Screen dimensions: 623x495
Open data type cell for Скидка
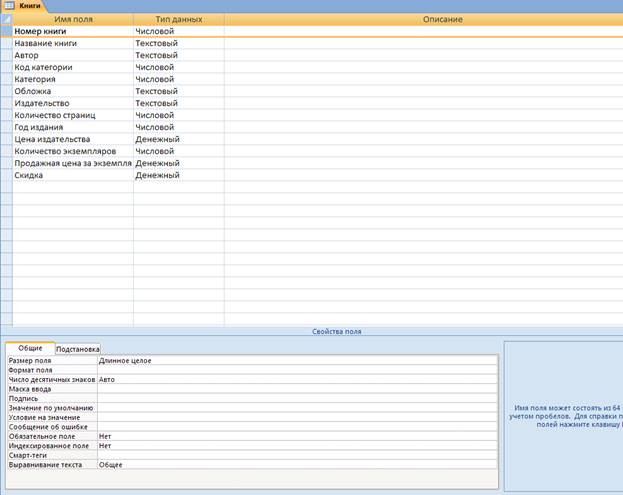[x=178, y=175]
